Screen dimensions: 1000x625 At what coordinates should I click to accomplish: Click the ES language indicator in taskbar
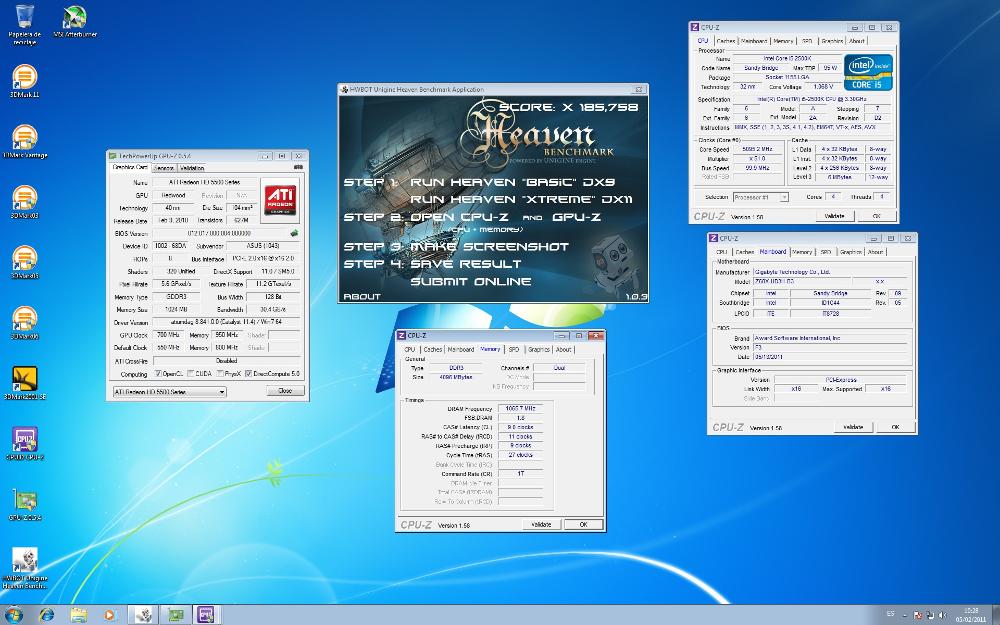coord(890,614)
